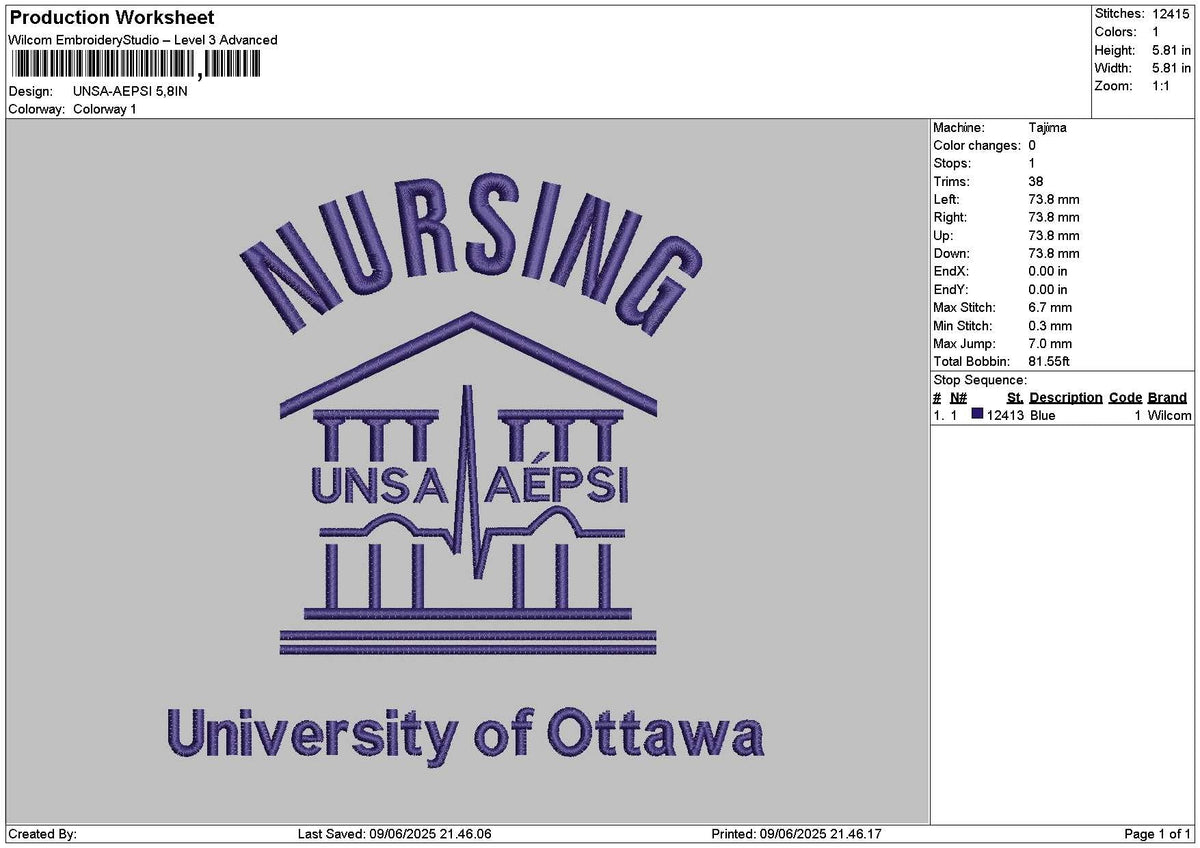Screen dimensions: 1200x848
Task: Click the 'Left:' 73.8 mm value
Action: click(1054, 200)
